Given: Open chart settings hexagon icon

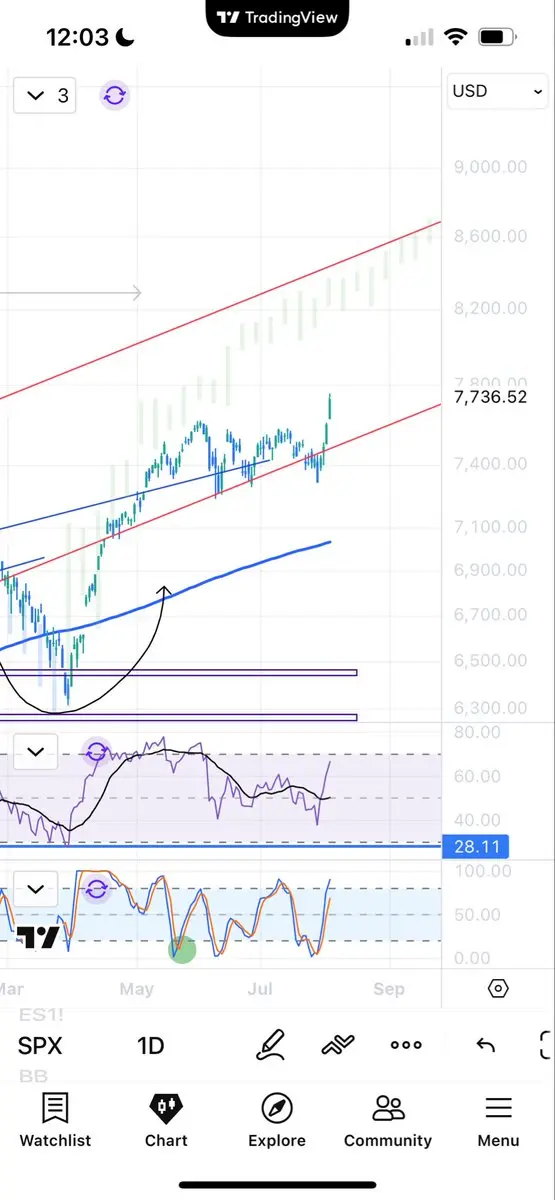Looking at the screenshot, I should coord(498,989).
